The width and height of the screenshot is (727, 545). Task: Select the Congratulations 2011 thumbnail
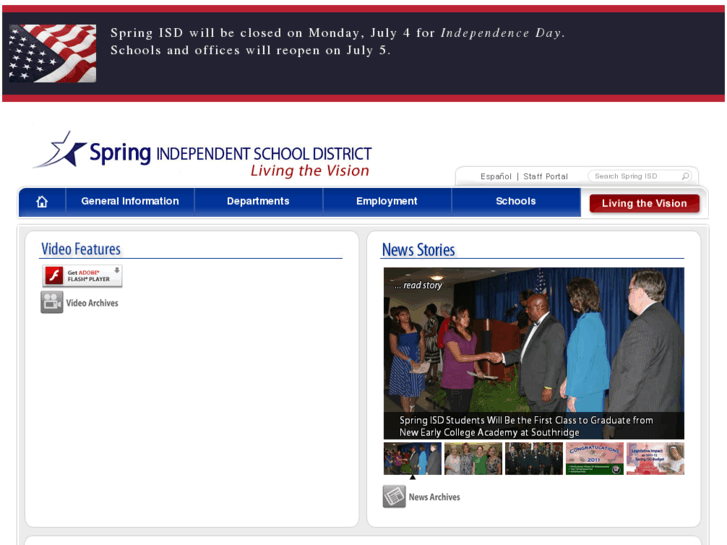click(594, 458)
